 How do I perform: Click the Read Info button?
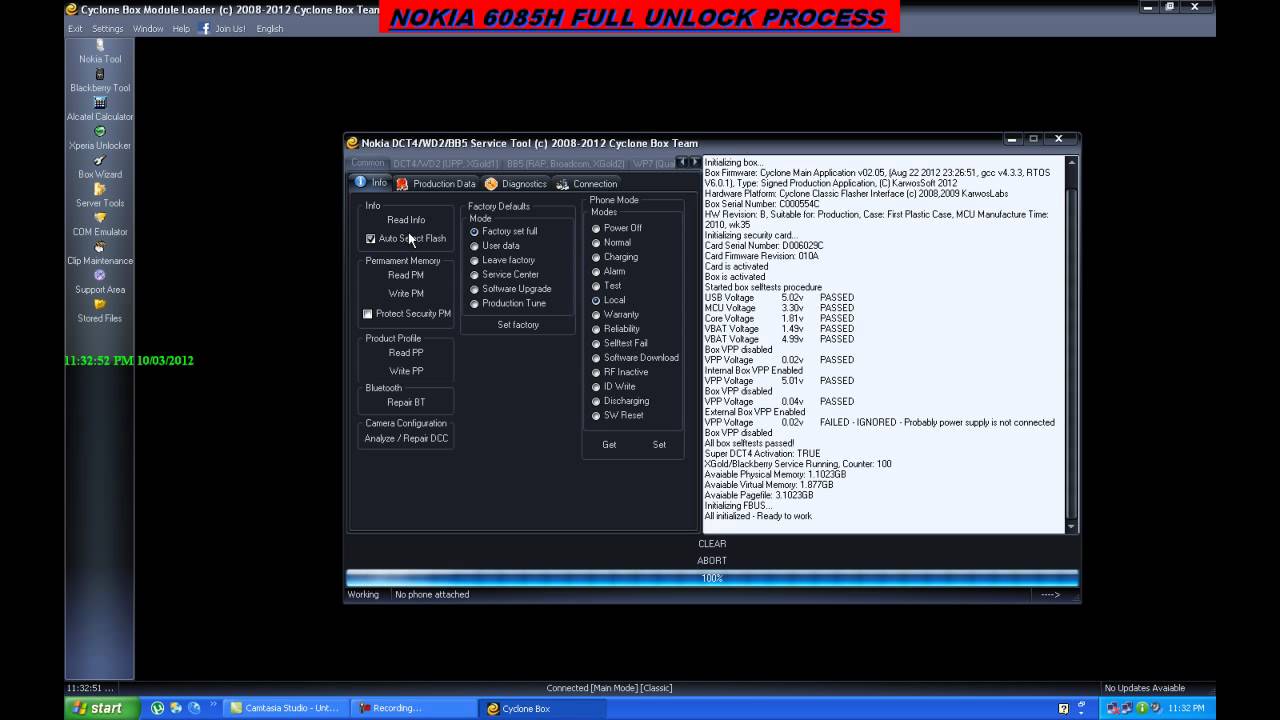[x=406, y=220]
